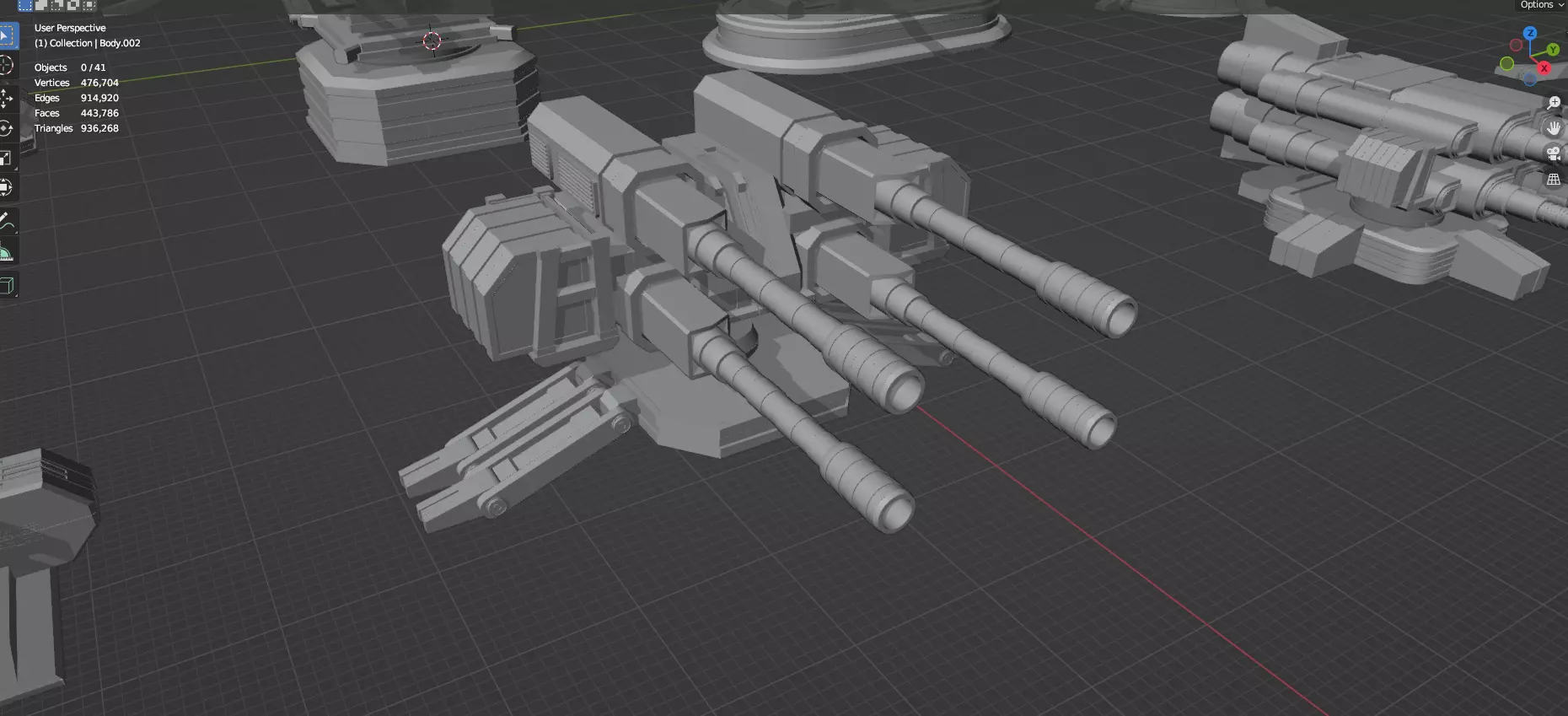Click the hollow green negative Y gizmo circle

click(x=1507, y=63)
